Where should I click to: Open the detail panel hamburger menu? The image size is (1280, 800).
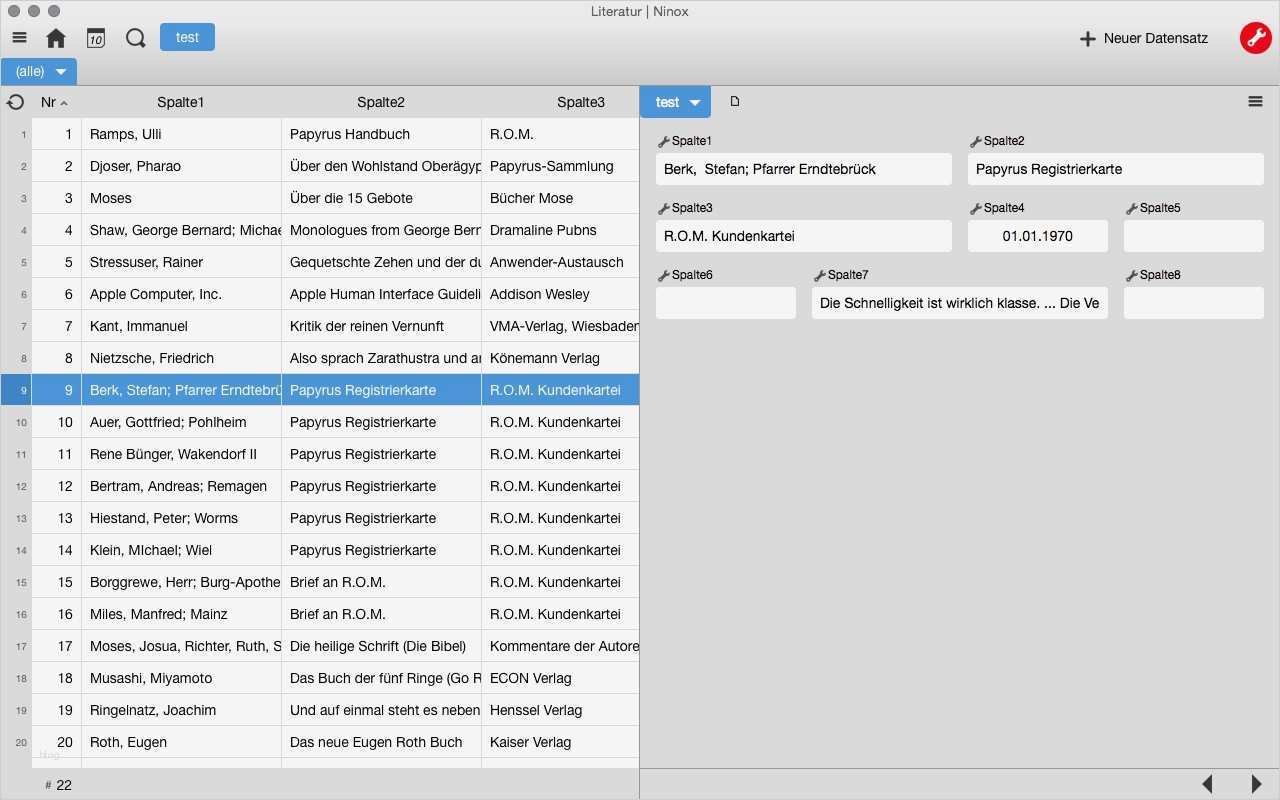1255,101
